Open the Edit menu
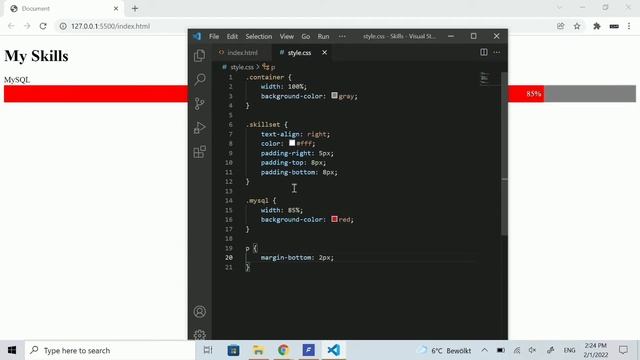640x360 pixels. [x=232, y=36]
